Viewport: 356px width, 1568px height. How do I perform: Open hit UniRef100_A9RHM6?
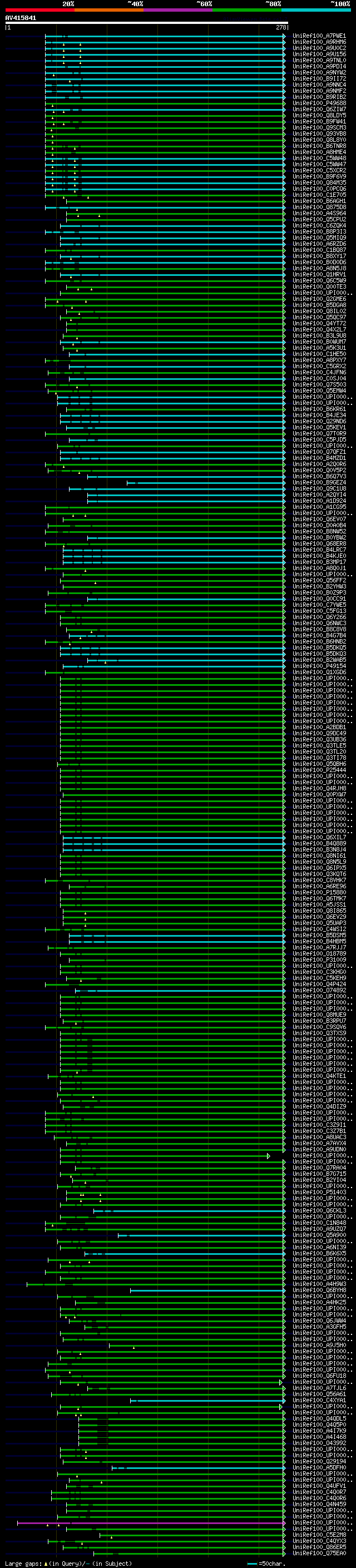click(319, 42)
